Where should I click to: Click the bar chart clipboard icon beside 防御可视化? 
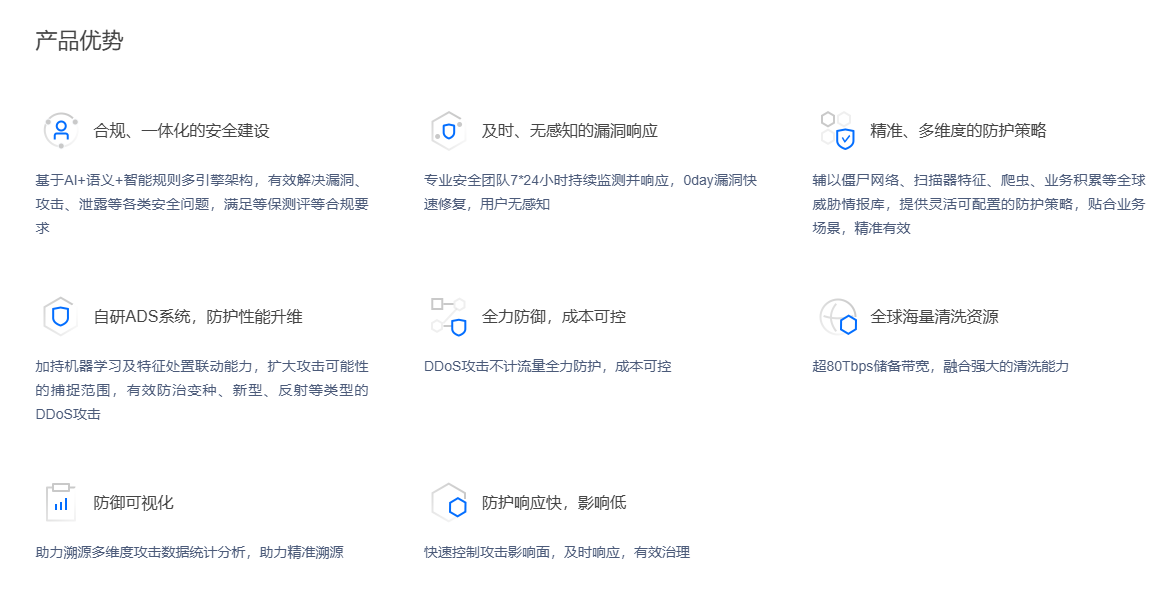click(61, 503)
